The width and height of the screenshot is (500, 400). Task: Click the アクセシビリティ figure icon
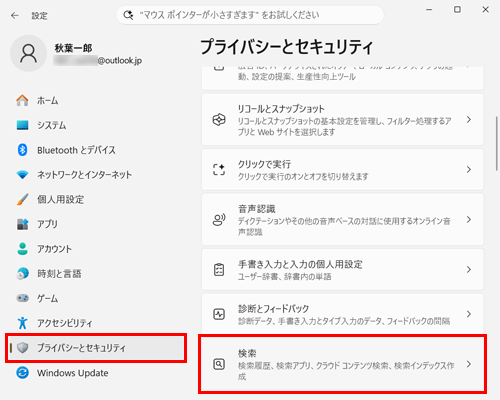pos(22,323)
